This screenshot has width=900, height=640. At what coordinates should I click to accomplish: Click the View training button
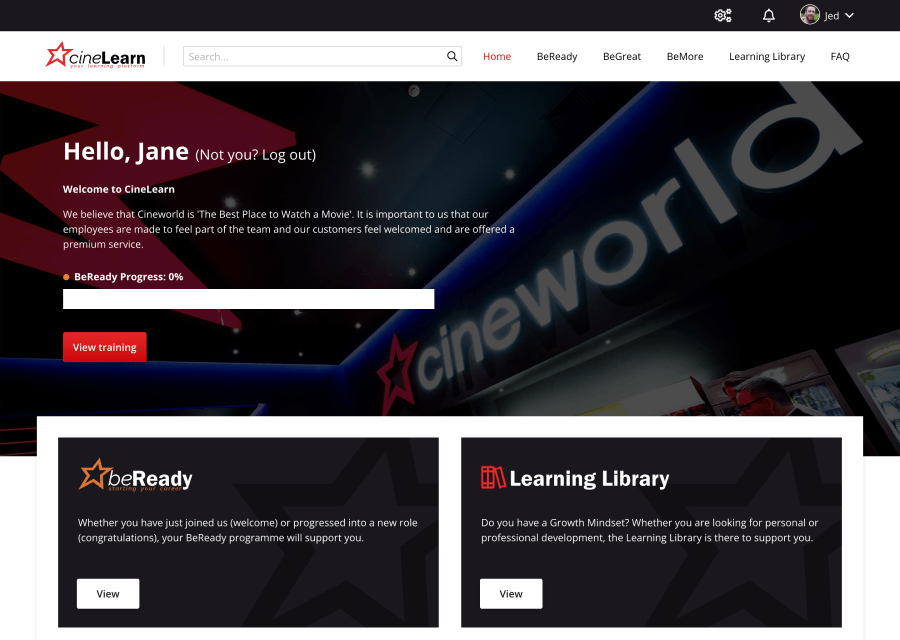104,347
